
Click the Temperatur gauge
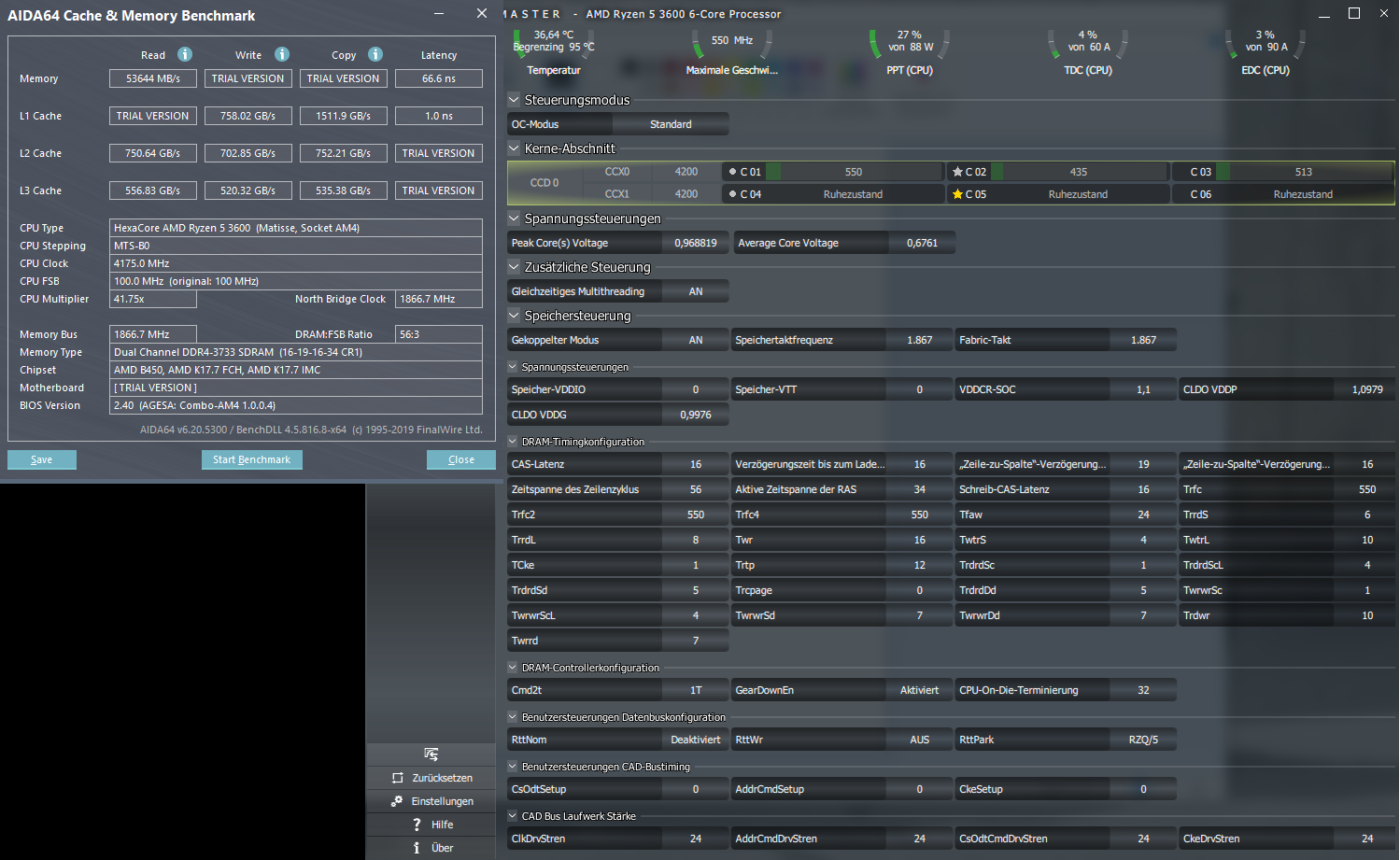tap(554, 52)
